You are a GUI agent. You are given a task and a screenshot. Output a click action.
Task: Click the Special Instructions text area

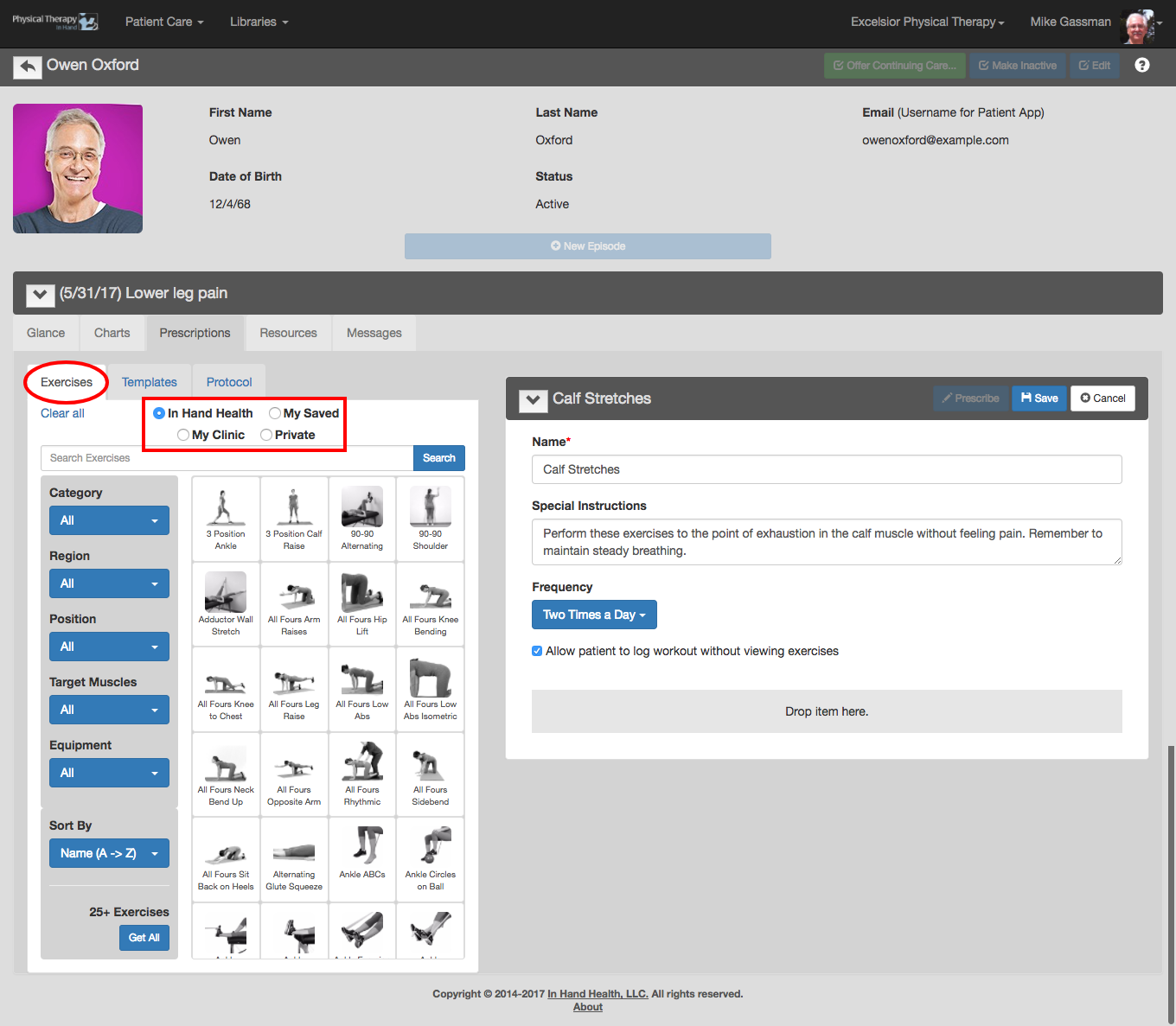coord(827,542)
